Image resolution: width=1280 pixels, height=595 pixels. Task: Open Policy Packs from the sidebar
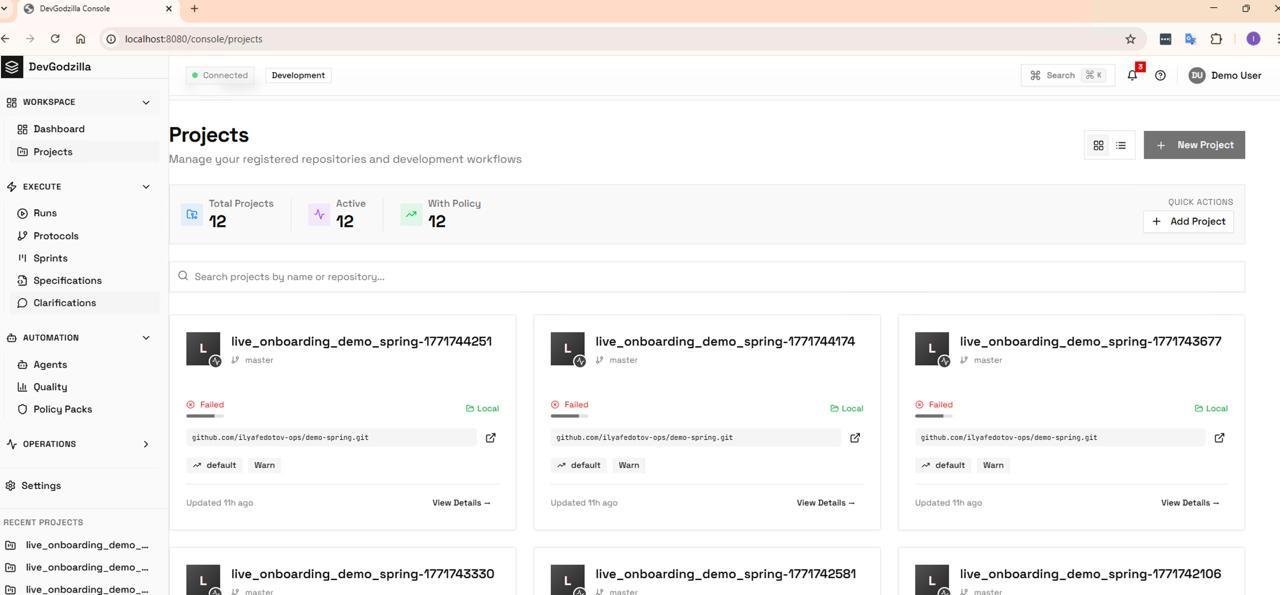coord(62,409)
